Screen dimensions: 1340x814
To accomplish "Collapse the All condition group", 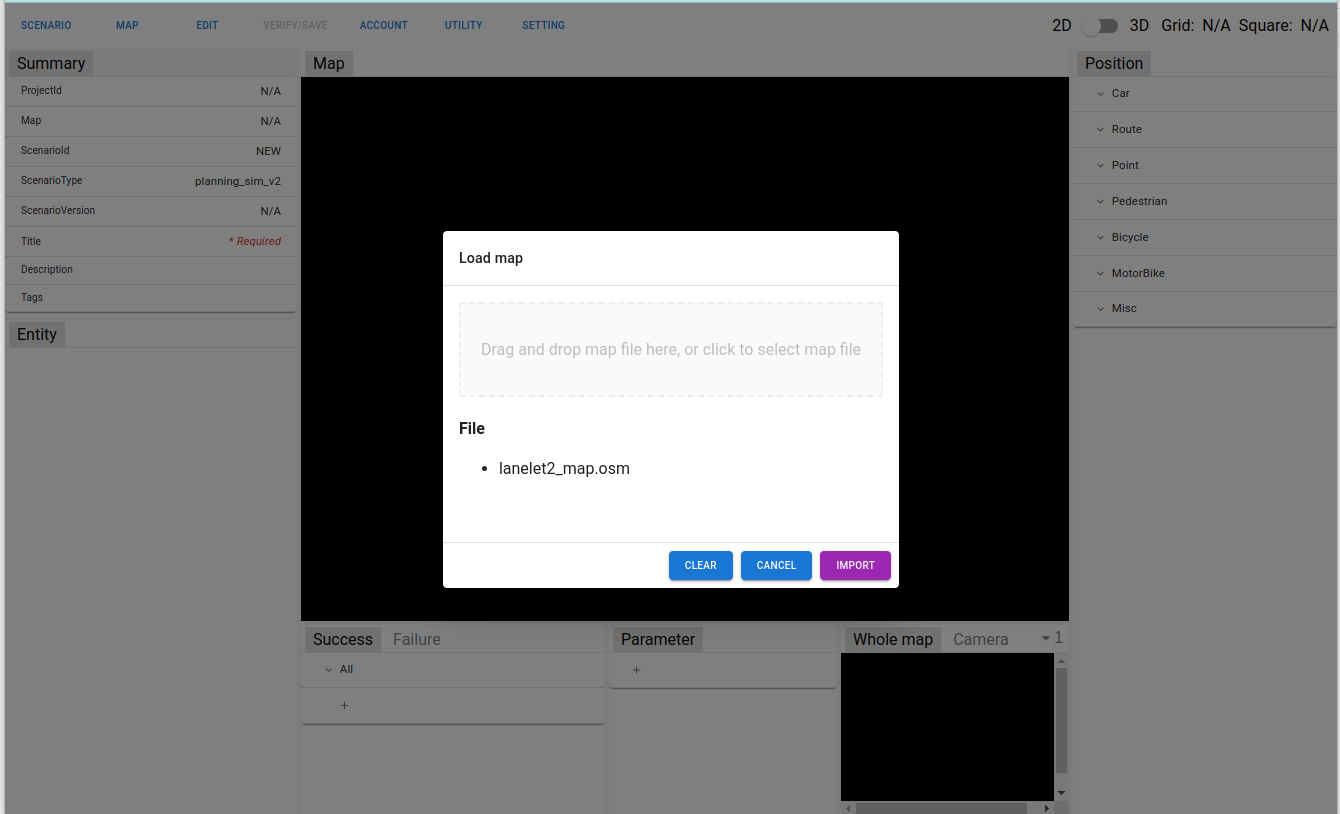I will [x=327, y=669].
